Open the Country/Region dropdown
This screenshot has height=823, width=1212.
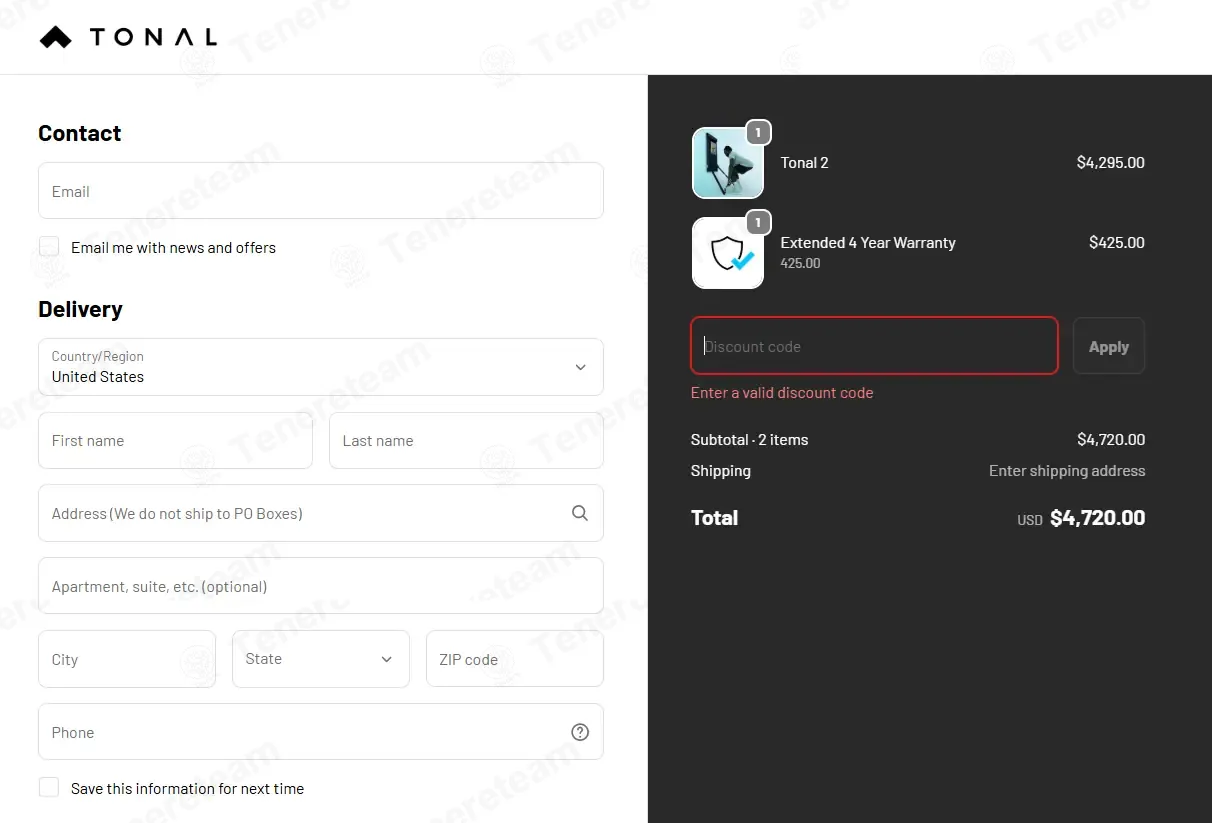321,367
